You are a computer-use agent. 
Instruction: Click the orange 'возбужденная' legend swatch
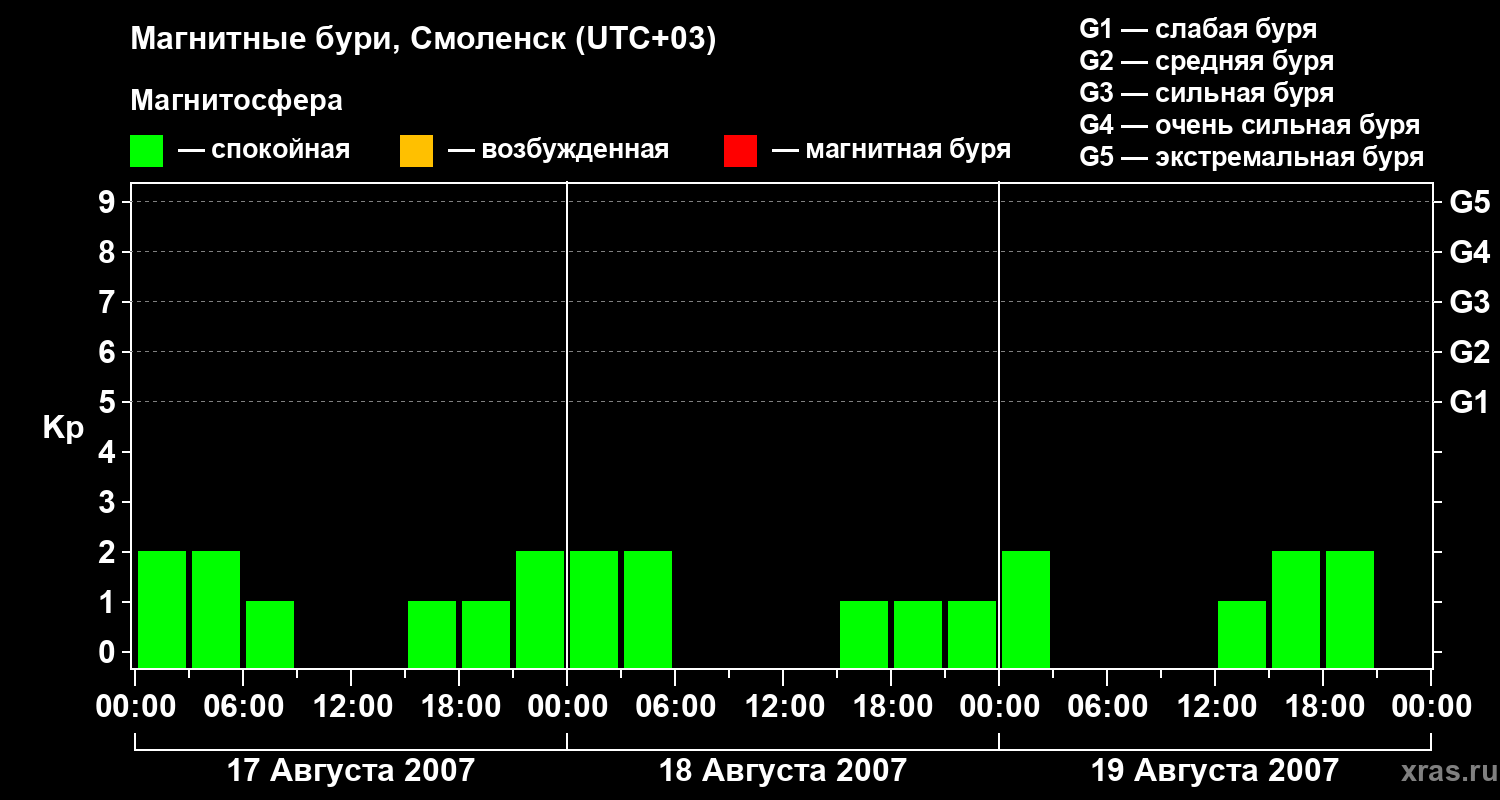click(x=416, y=151)
